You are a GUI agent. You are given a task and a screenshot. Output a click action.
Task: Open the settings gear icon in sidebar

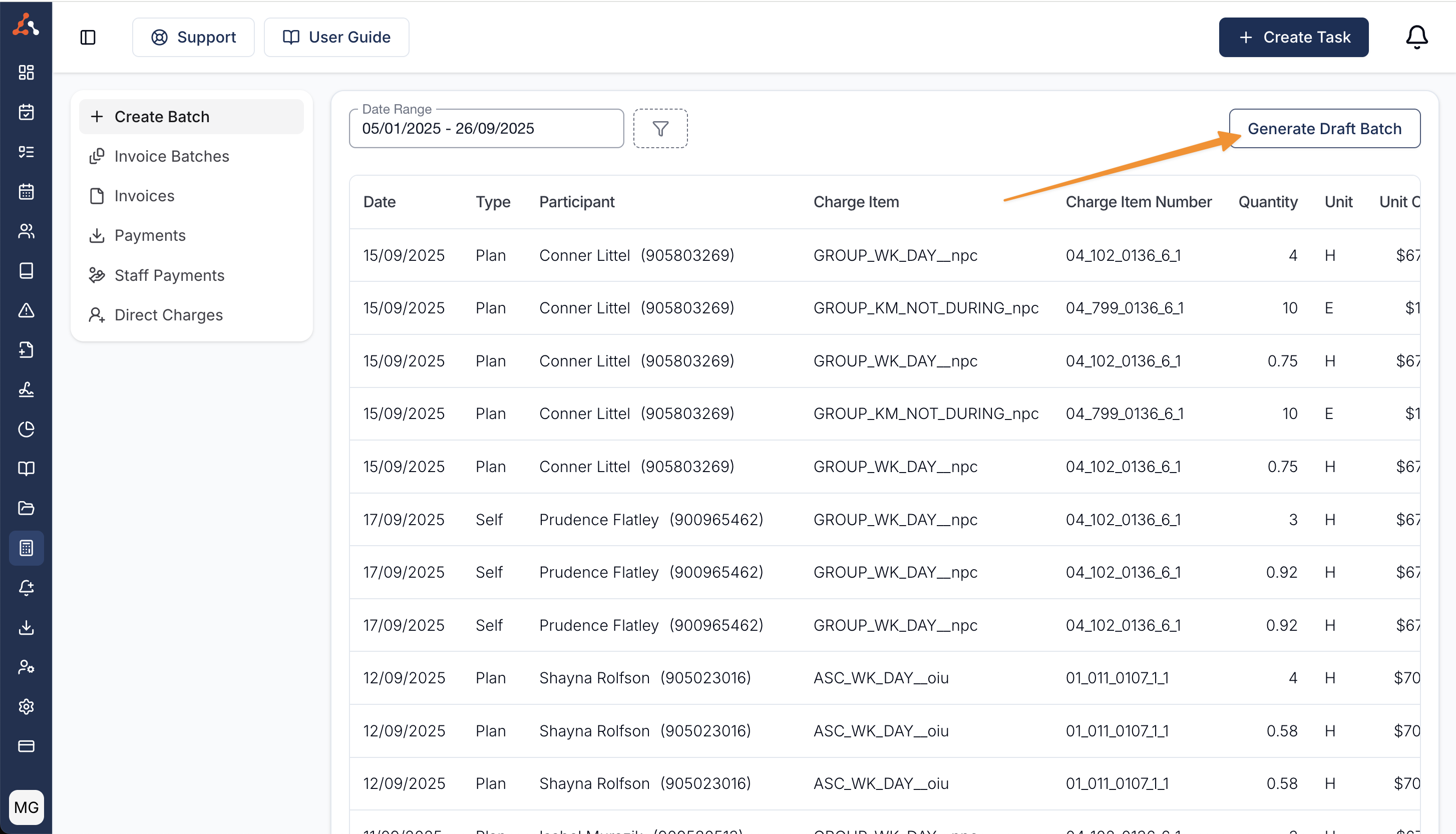point(27,706)
